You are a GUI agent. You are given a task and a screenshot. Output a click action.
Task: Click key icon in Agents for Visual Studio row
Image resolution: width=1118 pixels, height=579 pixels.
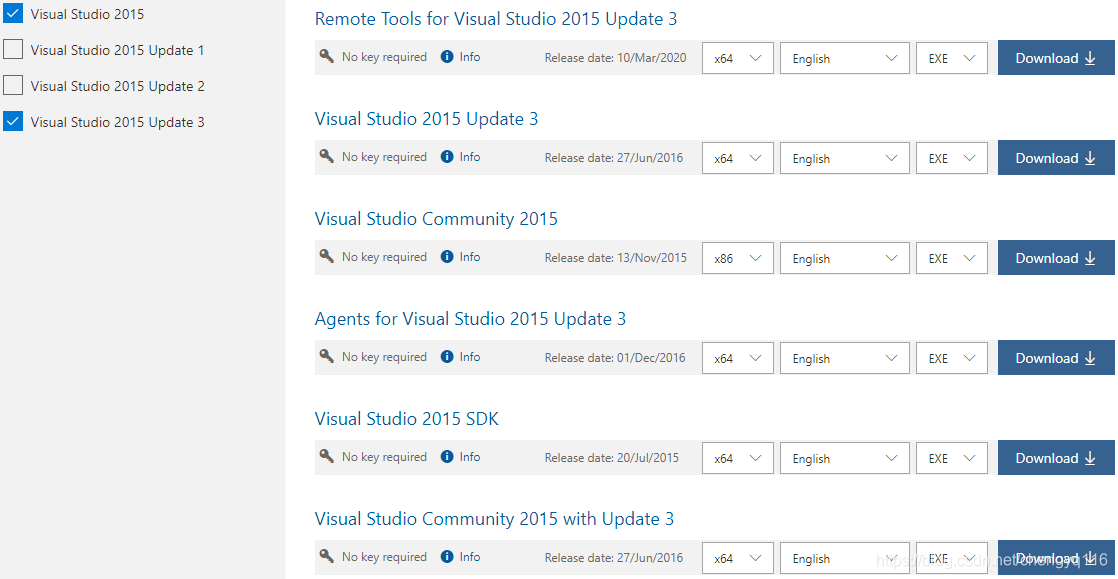click(x=327, y=357)
